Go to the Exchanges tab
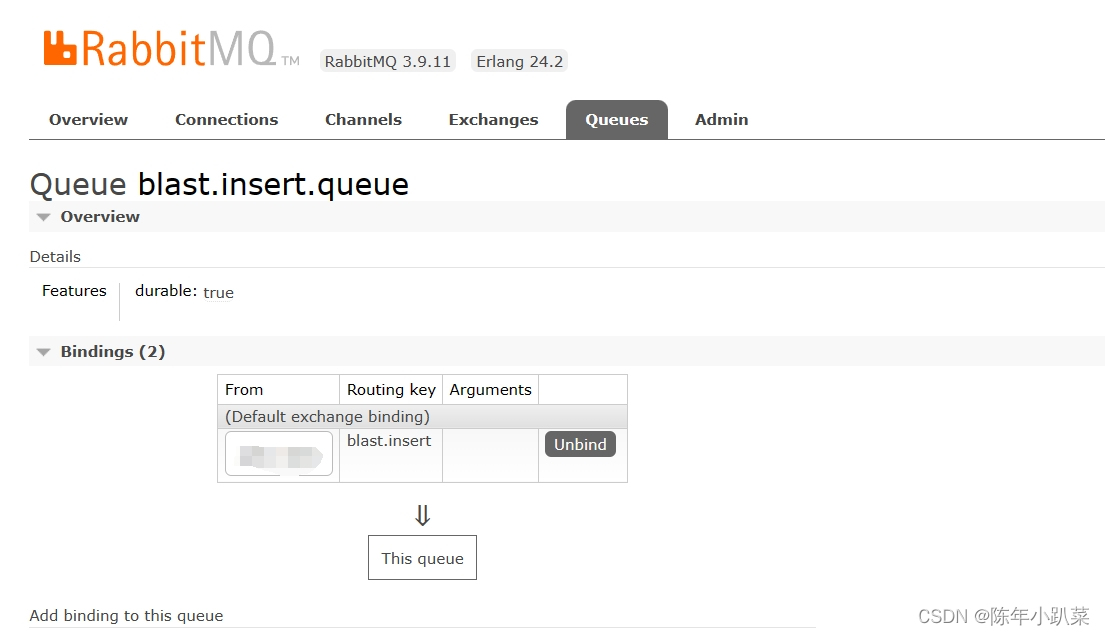1105x635 pixels. [x=493, y=119]
